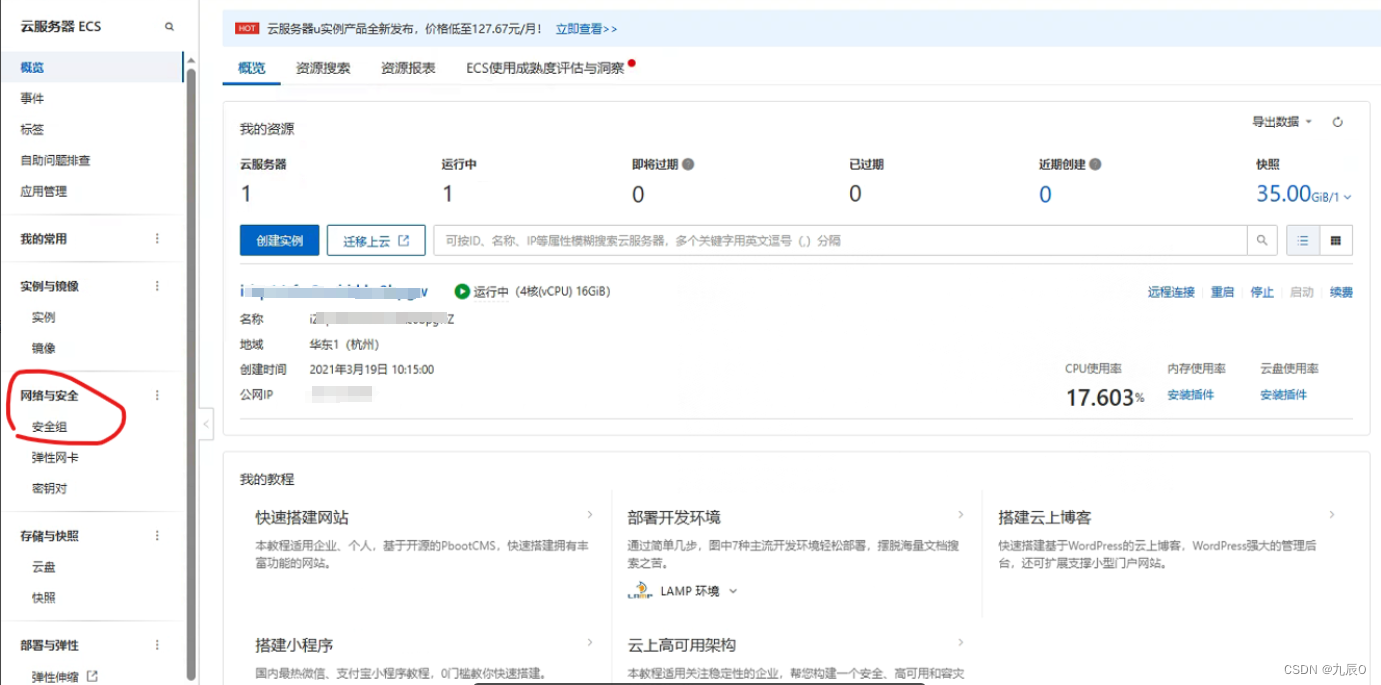Click the 停止 instance link
This screenshot has width=1381, height=685.
coord(1263,292)
